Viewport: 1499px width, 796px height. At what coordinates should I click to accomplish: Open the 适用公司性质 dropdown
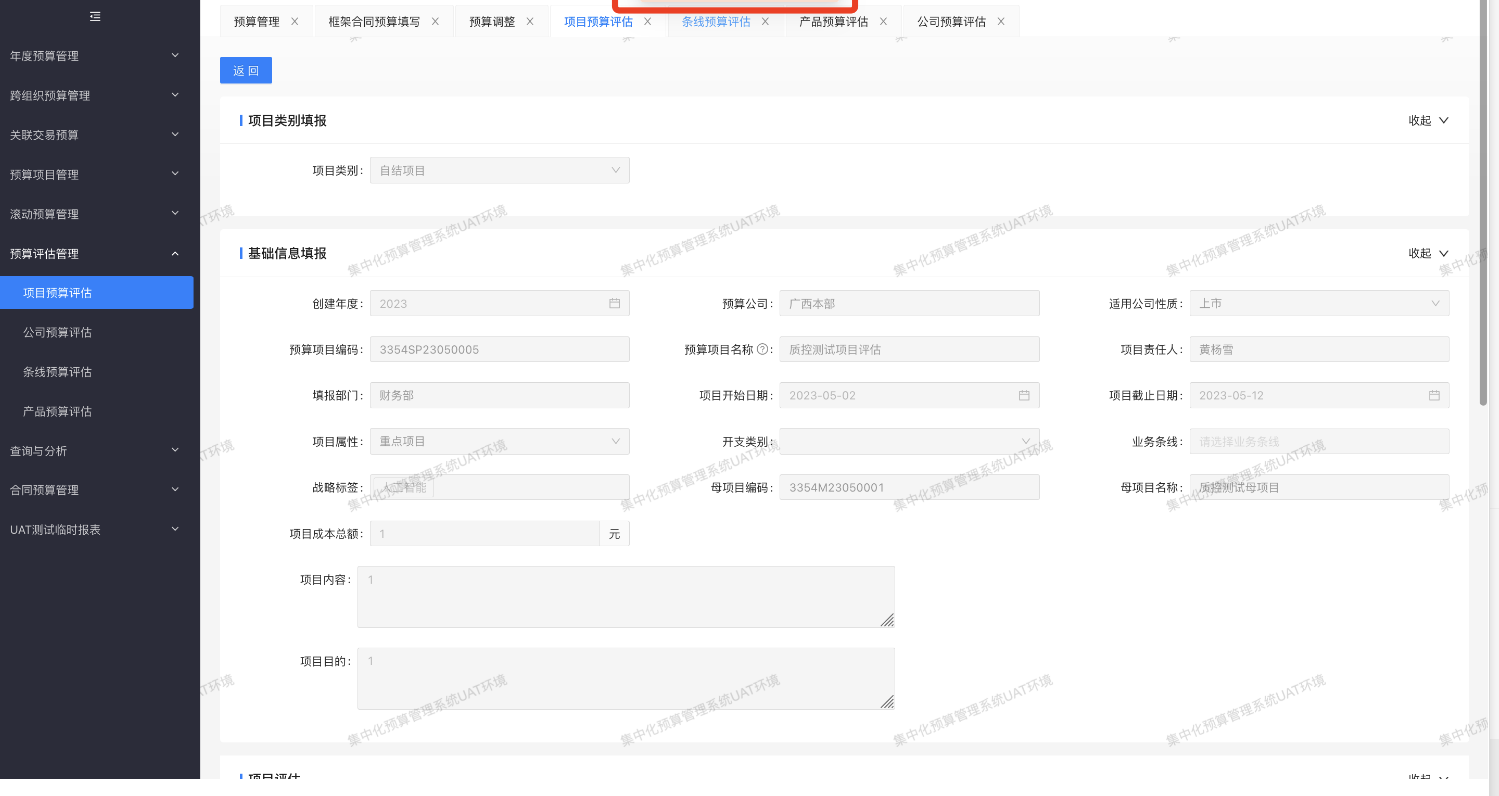1319,303
